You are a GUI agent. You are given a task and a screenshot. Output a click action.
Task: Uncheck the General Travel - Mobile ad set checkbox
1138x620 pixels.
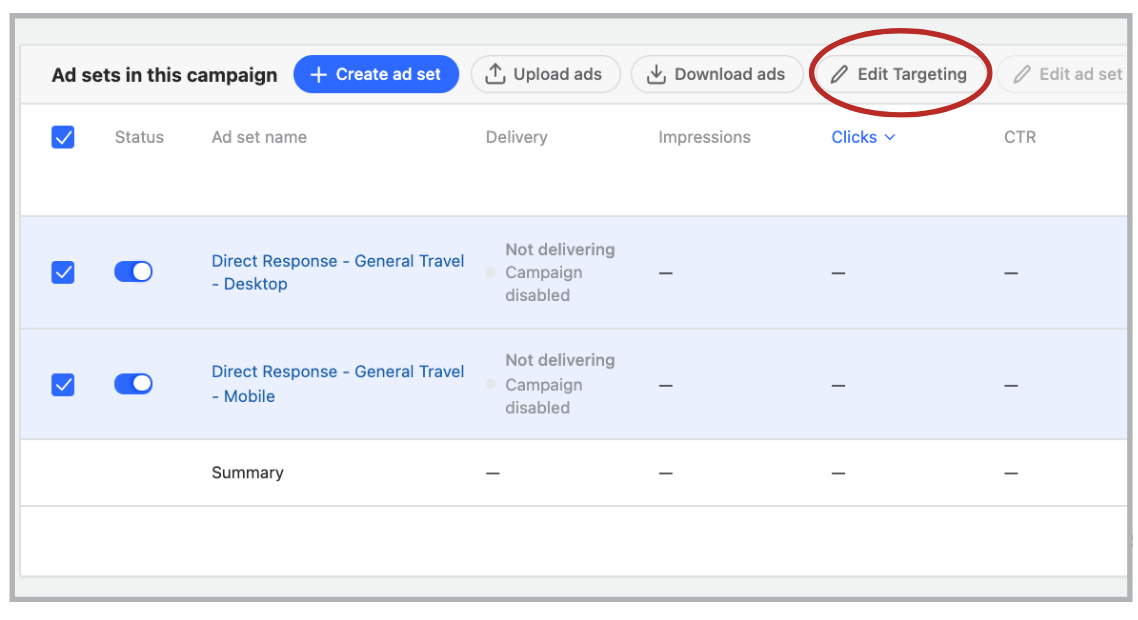tap(63, 384)
